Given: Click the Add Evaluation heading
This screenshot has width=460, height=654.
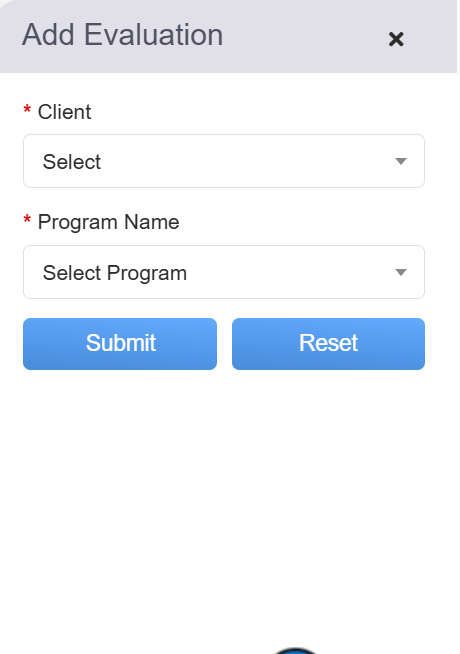Looking at the screenshot, I should (123, 35).
